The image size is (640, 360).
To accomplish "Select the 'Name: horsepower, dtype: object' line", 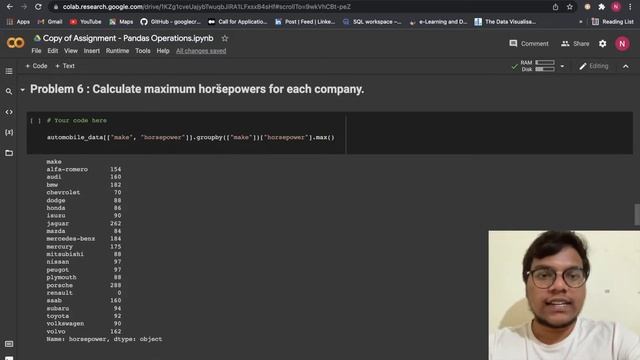I will [104, 339].
